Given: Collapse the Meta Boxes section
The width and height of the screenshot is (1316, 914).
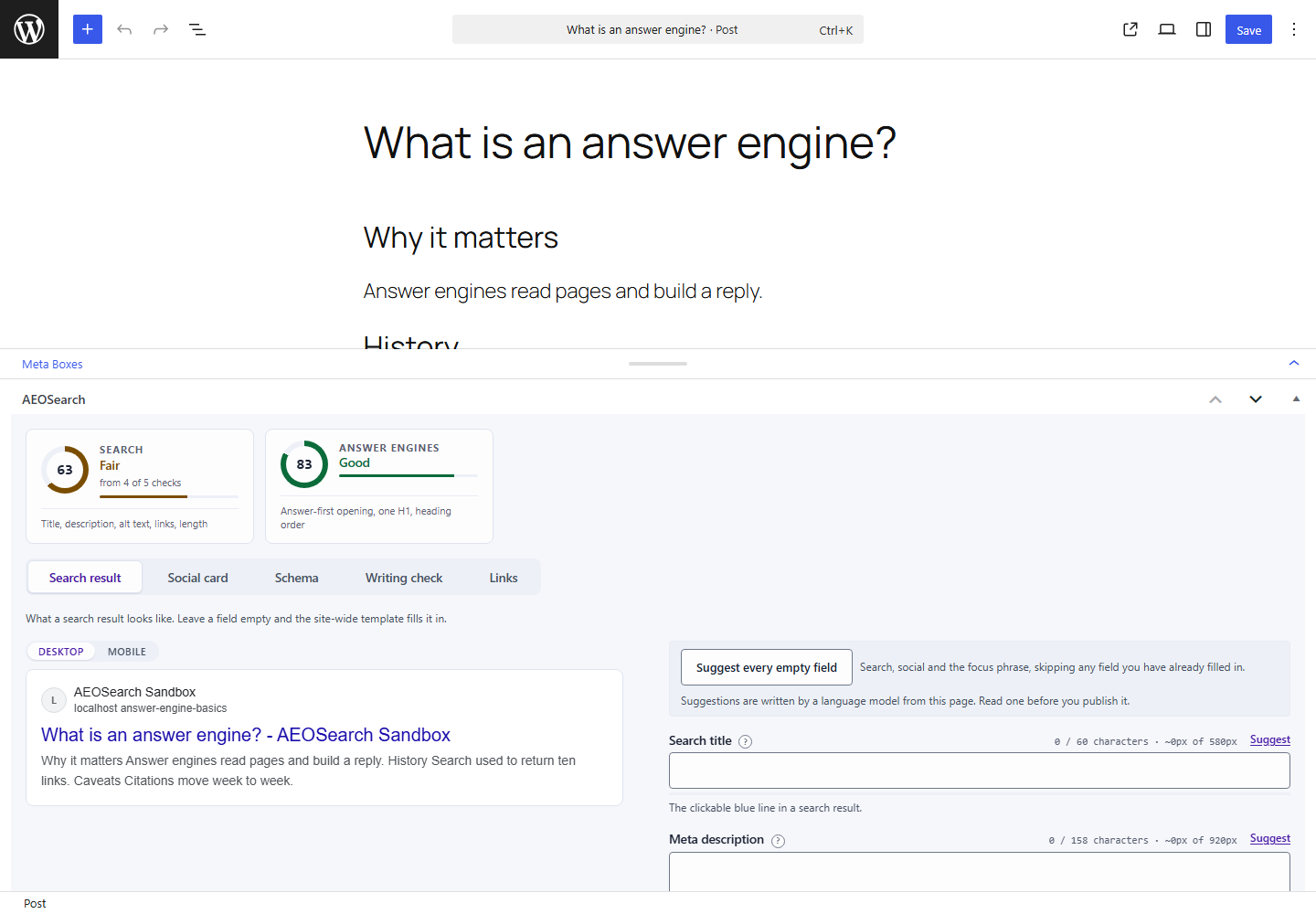Looking at the screenshot, I should [x=1294, y=364].
